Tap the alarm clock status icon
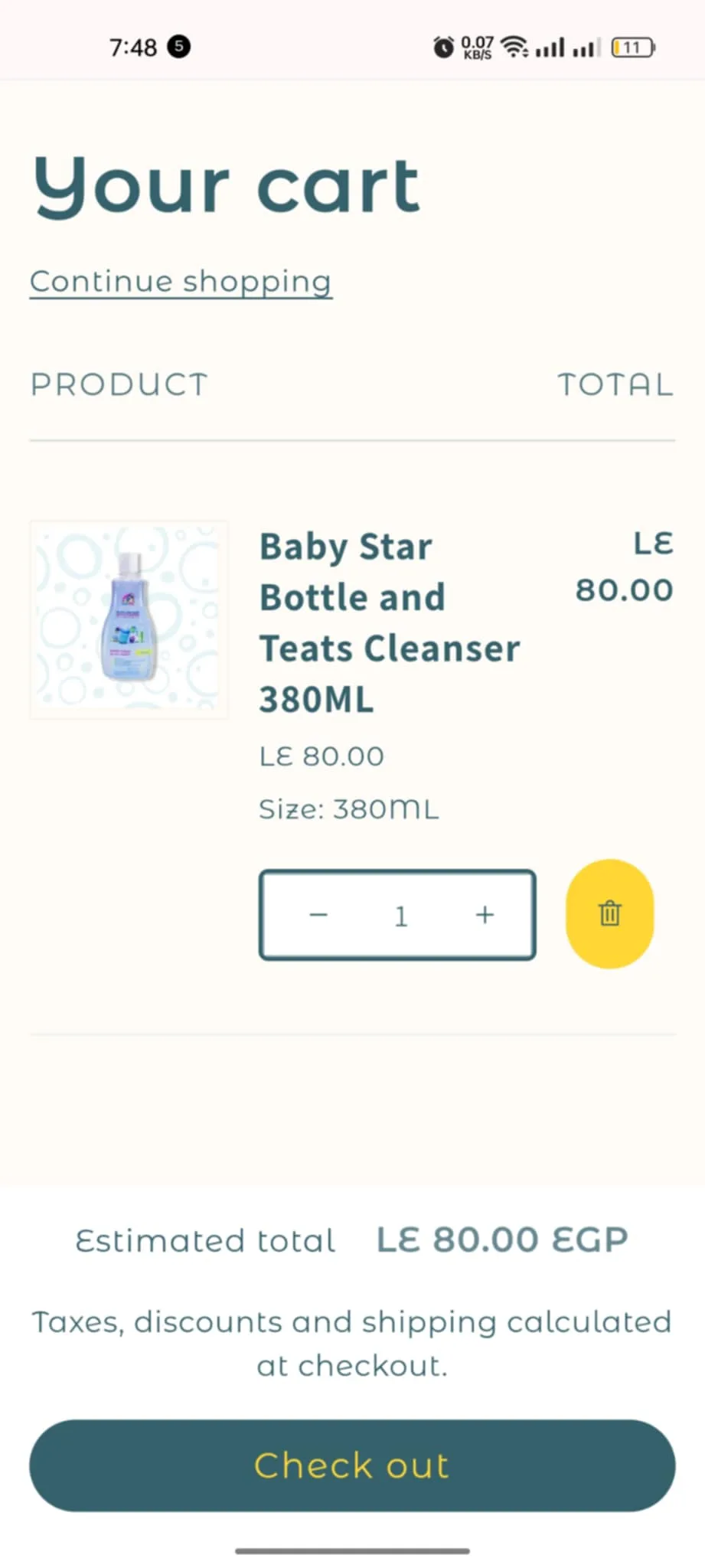 443,47
